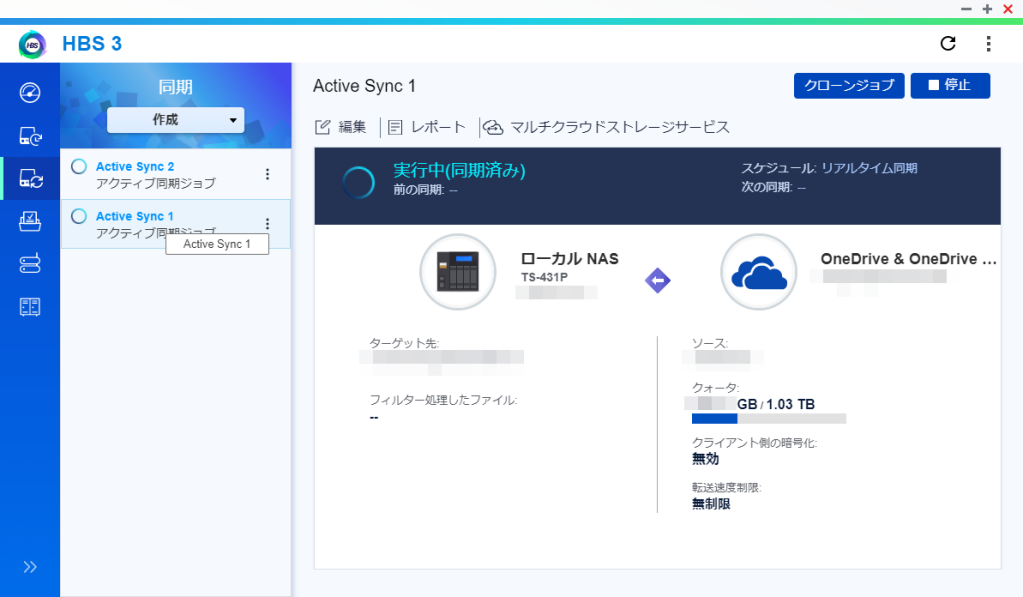Open マルチクラウドストレージサービス link
This screenshot has height=597, width=1023.
click(x=606, y=127)
